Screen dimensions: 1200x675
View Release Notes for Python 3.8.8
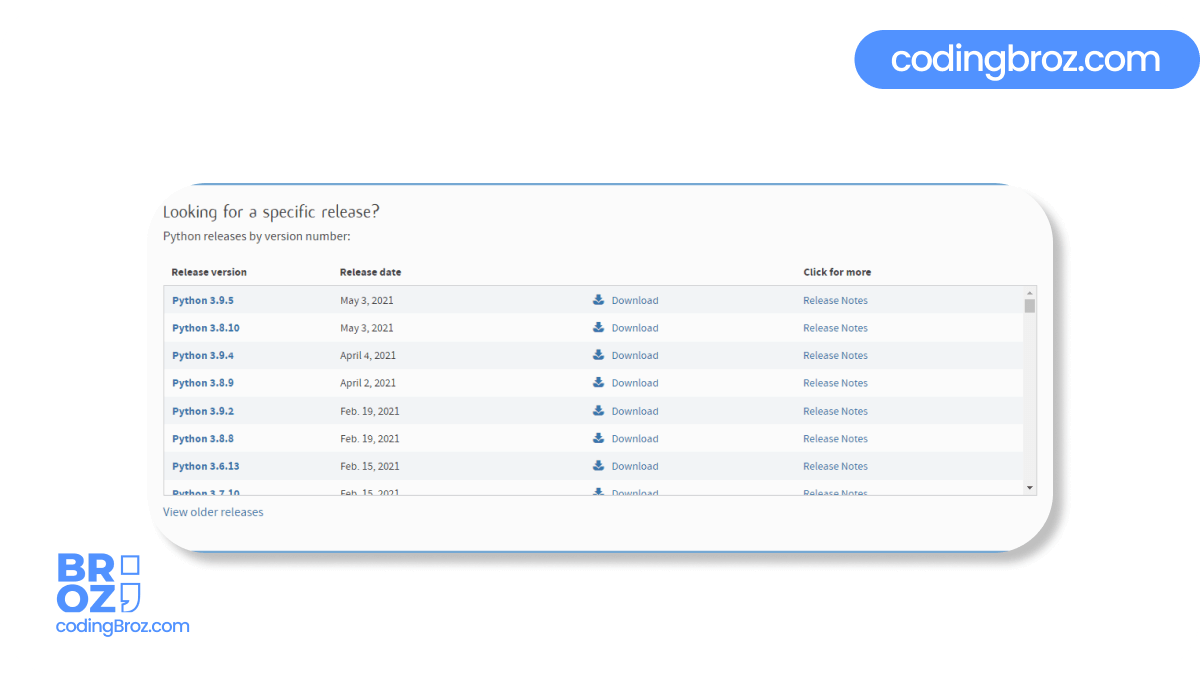click(835, 438)
